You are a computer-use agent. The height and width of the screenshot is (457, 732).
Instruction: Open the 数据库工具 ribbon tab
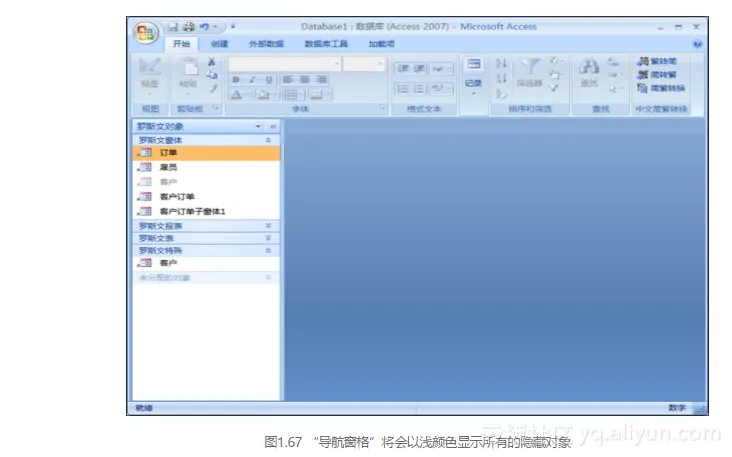point(326,44)
